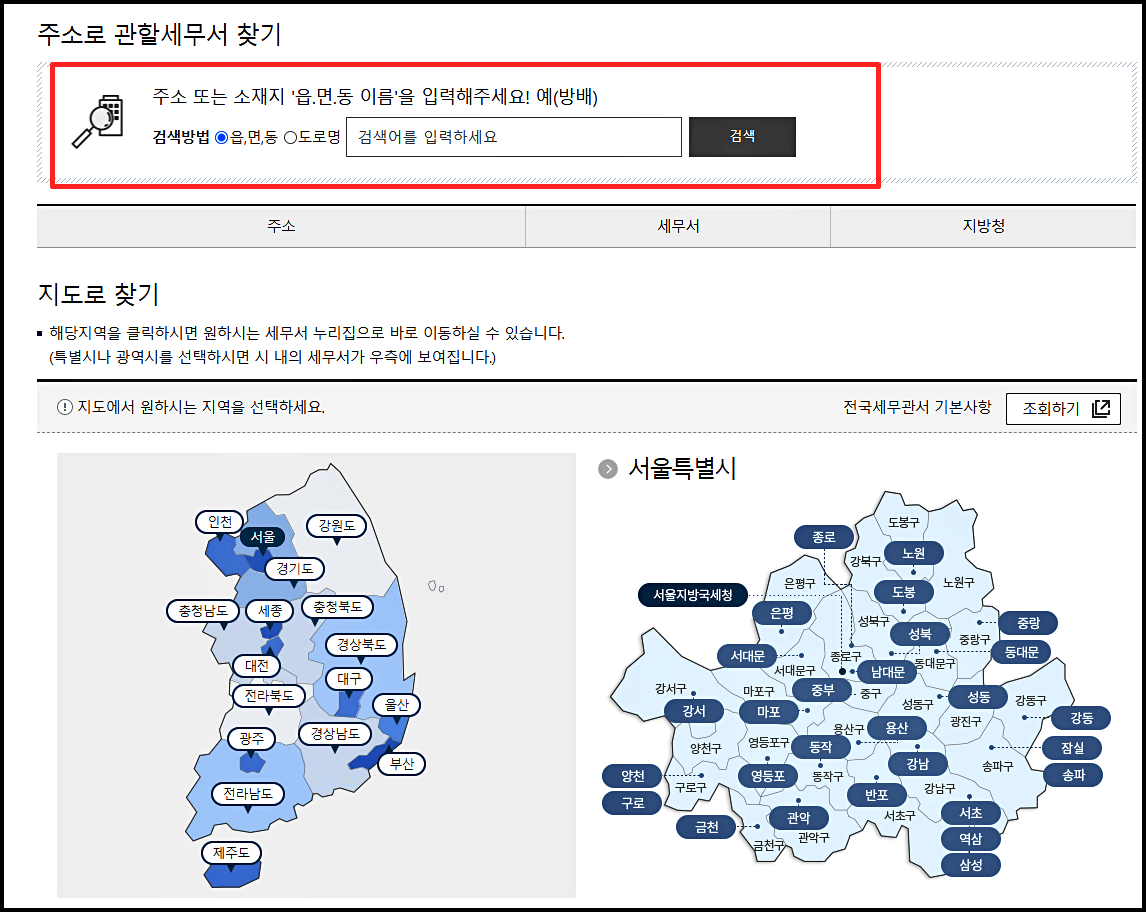Select 강원도 region marker
Screen dimensions: 1146x912
click(x=336, y=525)
